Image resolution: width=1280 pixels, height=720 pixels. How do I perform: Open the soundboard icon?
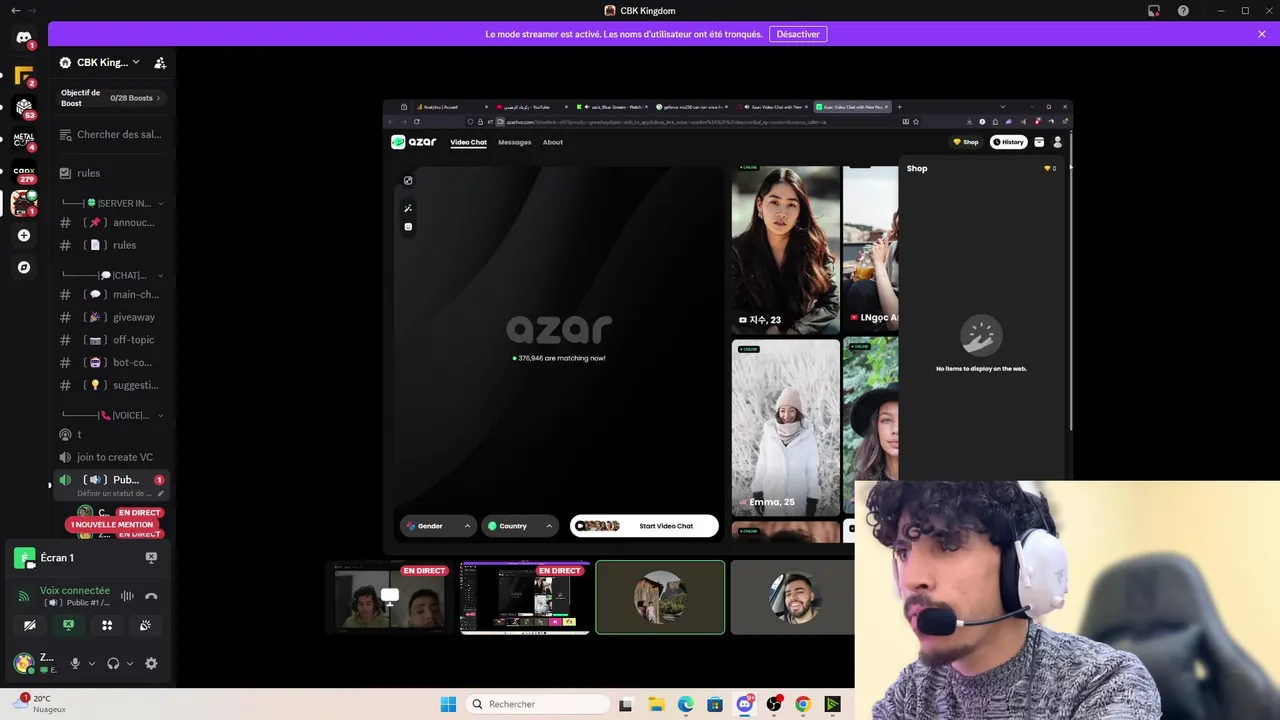[x=145, y=625]
